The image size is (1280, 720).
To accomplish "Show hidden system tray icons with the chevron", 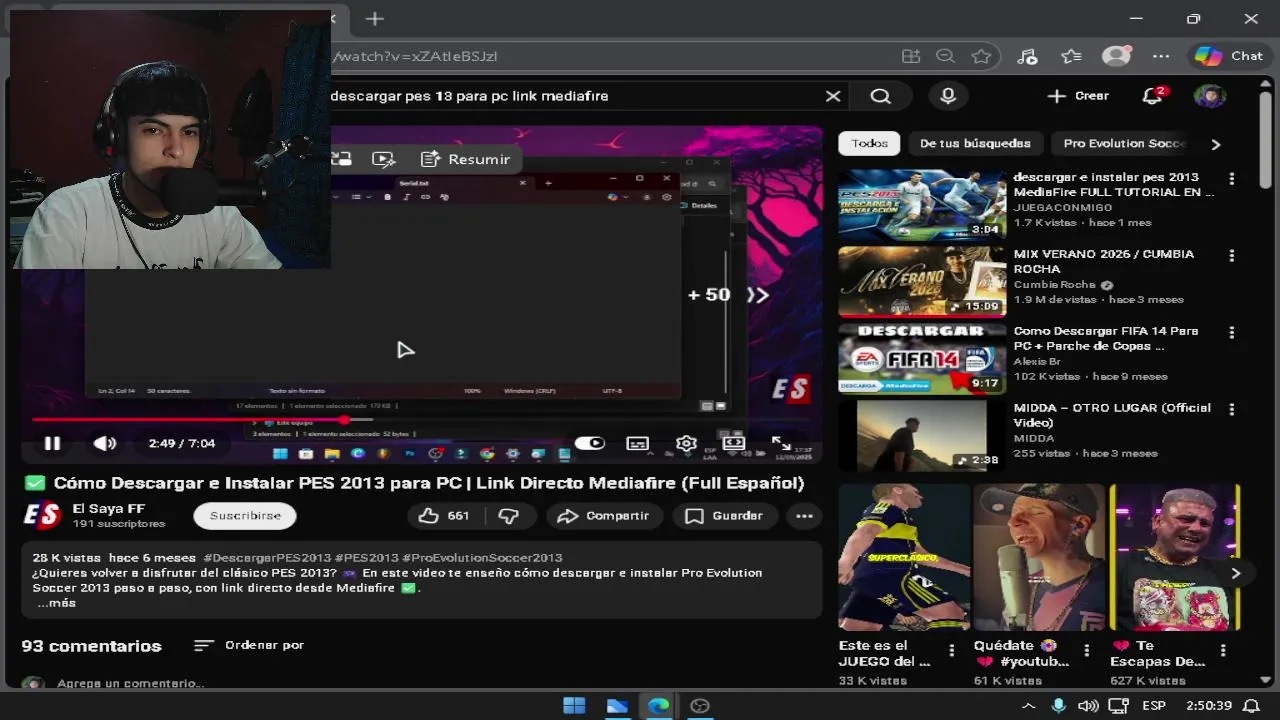I will (x=1028, y=706).
